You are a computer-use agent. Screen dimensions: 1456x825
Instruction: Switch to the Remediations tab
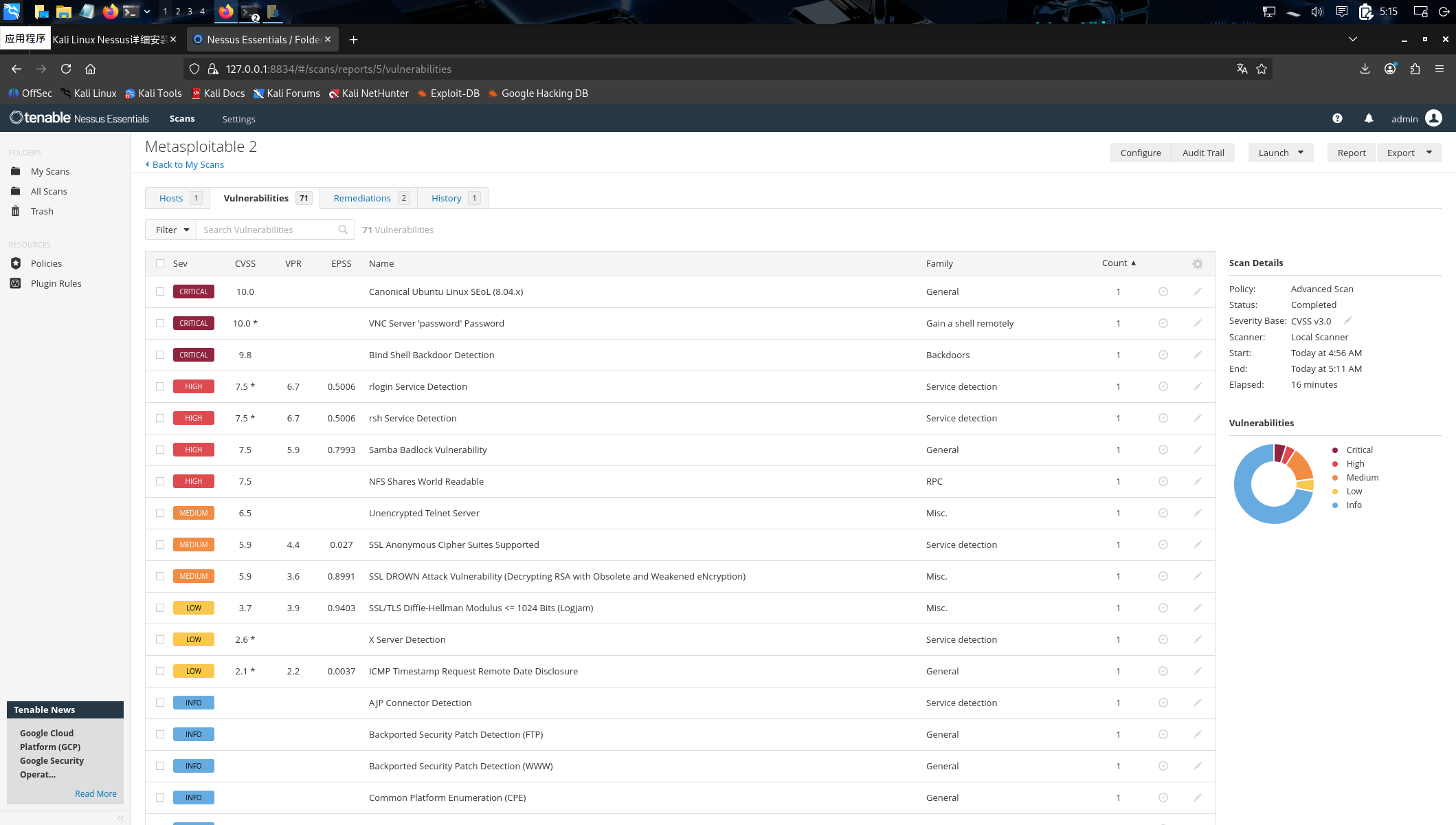362,198
